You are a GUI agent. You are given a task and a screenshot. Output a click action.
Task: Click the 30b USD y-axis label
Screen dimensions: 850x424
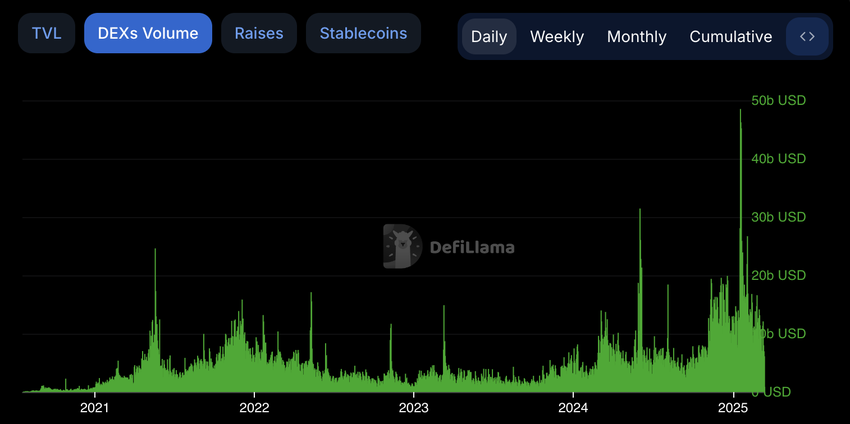(778, 217)
